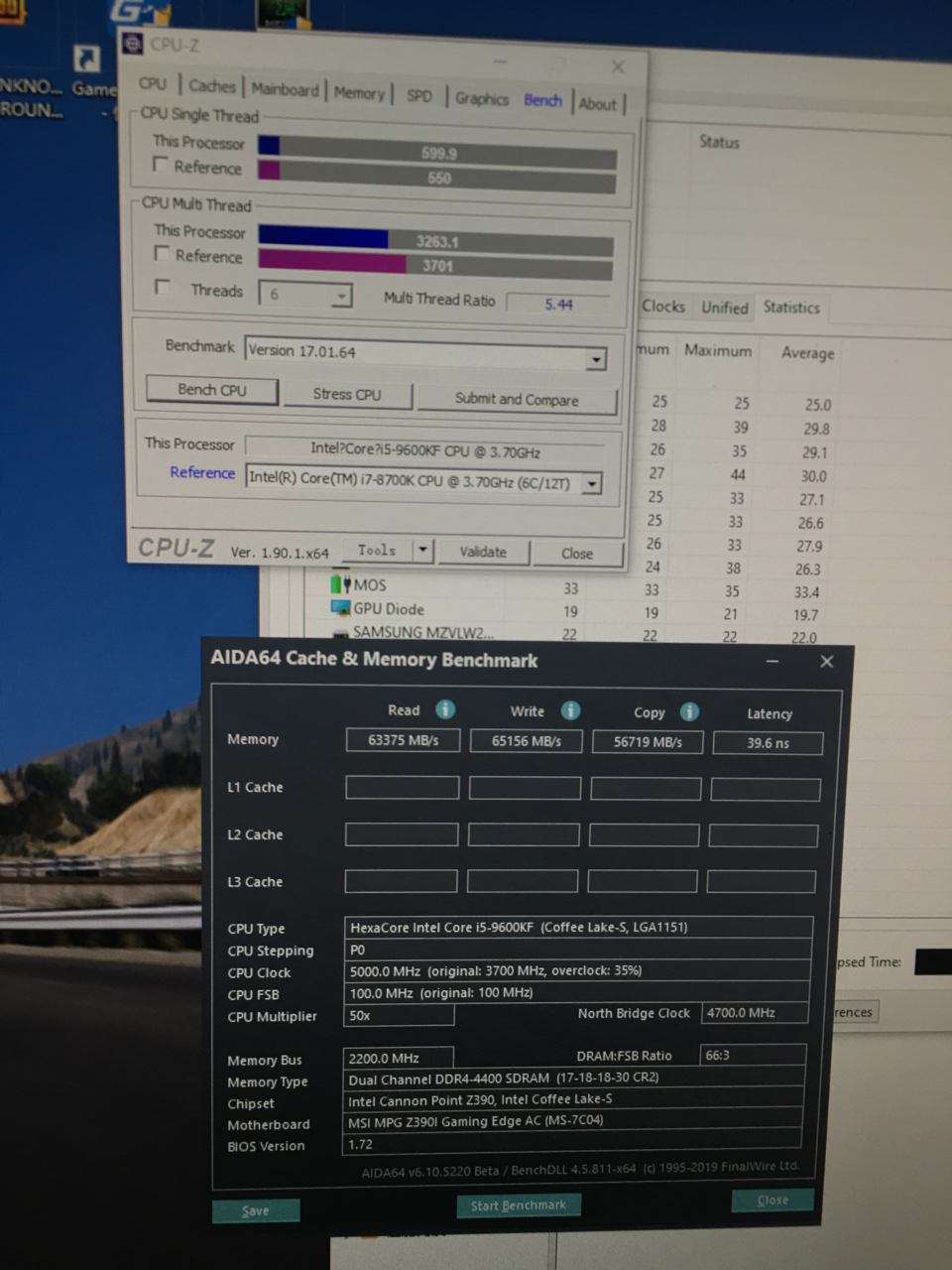This screenshot has height=1270, width=952.
Task: Open the Clocks tab in background window
Action: pyautogui.click(x=663, y=307)
